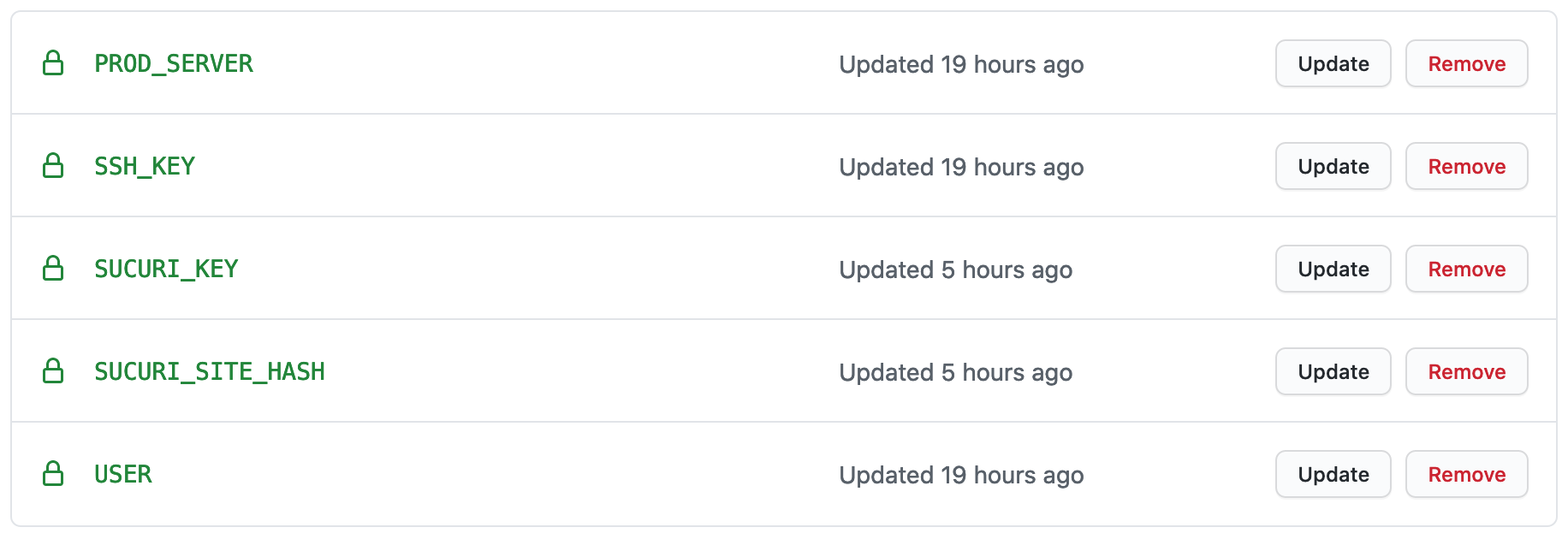Click the lock icon beside USER
This screenshot has width=1568, height=539.
point(53,474)
